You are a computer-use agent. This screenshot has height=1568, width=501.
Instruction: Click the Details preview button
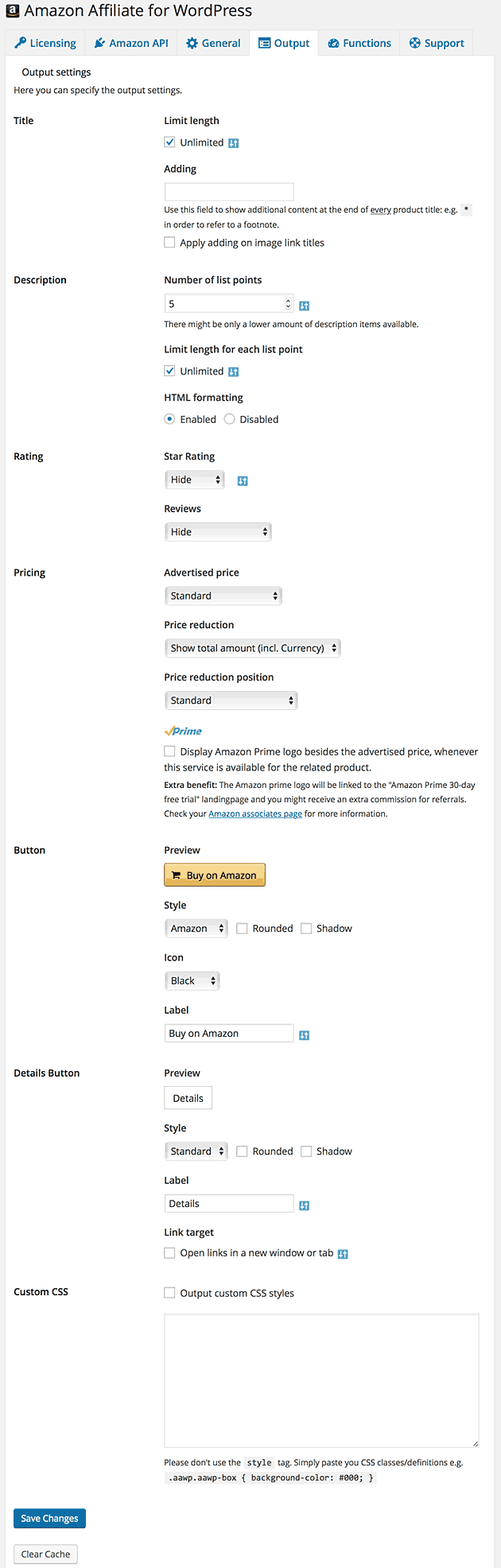click(x=188, y=1098)
